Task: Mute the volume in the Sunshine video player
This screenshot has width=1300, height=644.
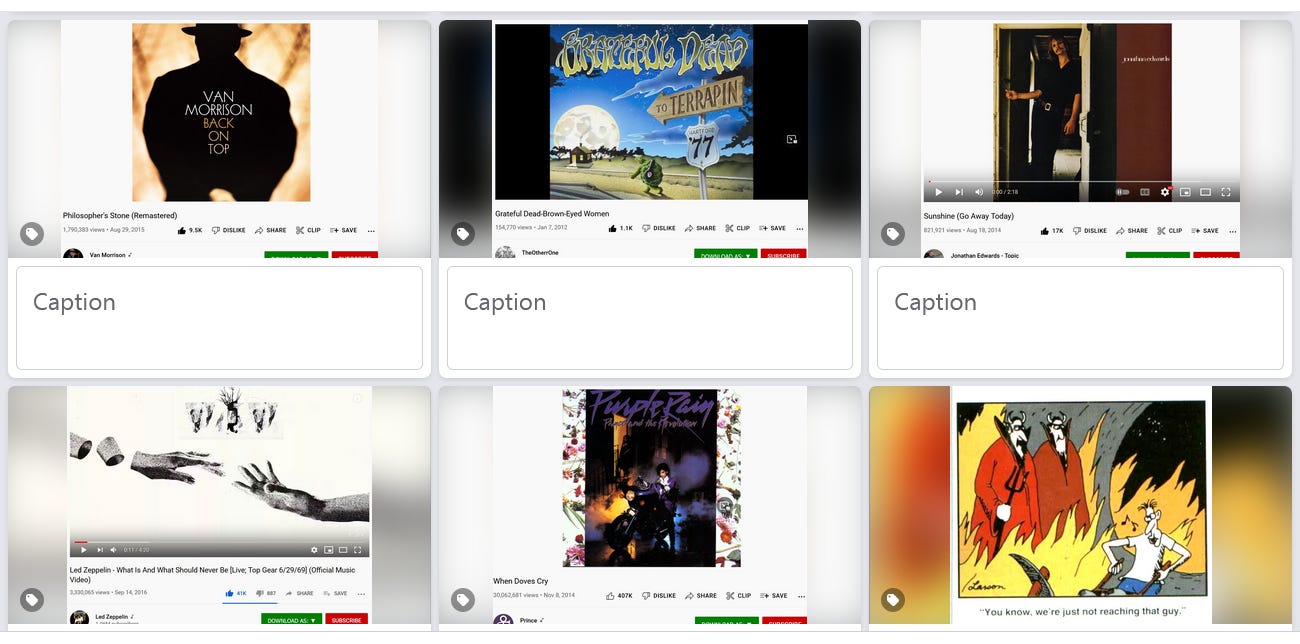Action: click(x=979, y=192)
